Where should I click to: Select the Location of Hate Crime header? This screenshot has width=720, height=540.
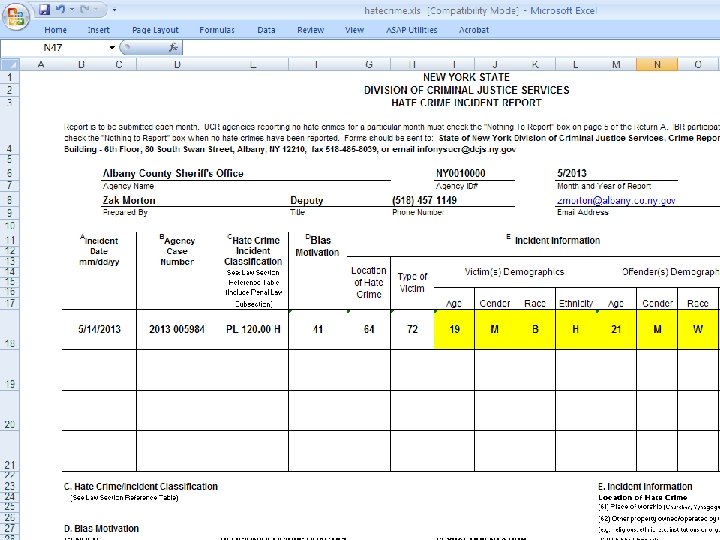(x=369, y=282)
